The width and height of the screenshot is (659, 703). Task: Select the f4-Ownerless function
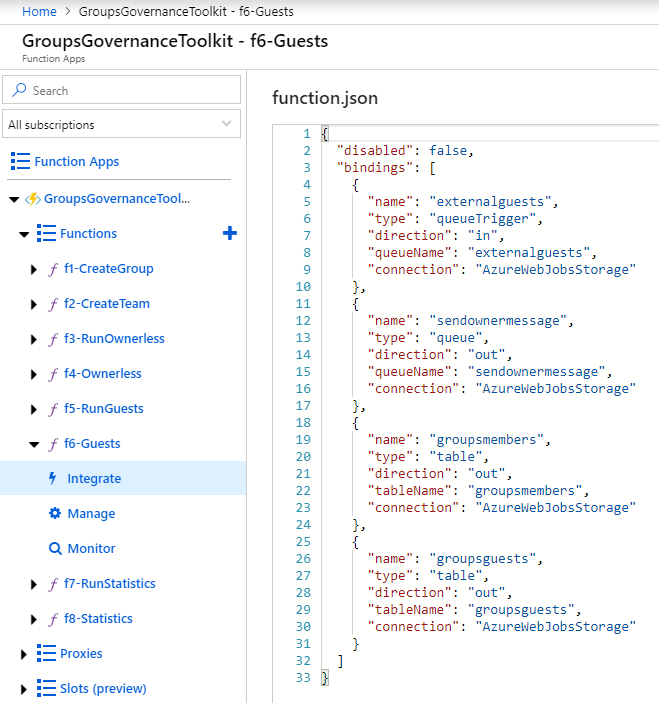click(x=102, y=373)
